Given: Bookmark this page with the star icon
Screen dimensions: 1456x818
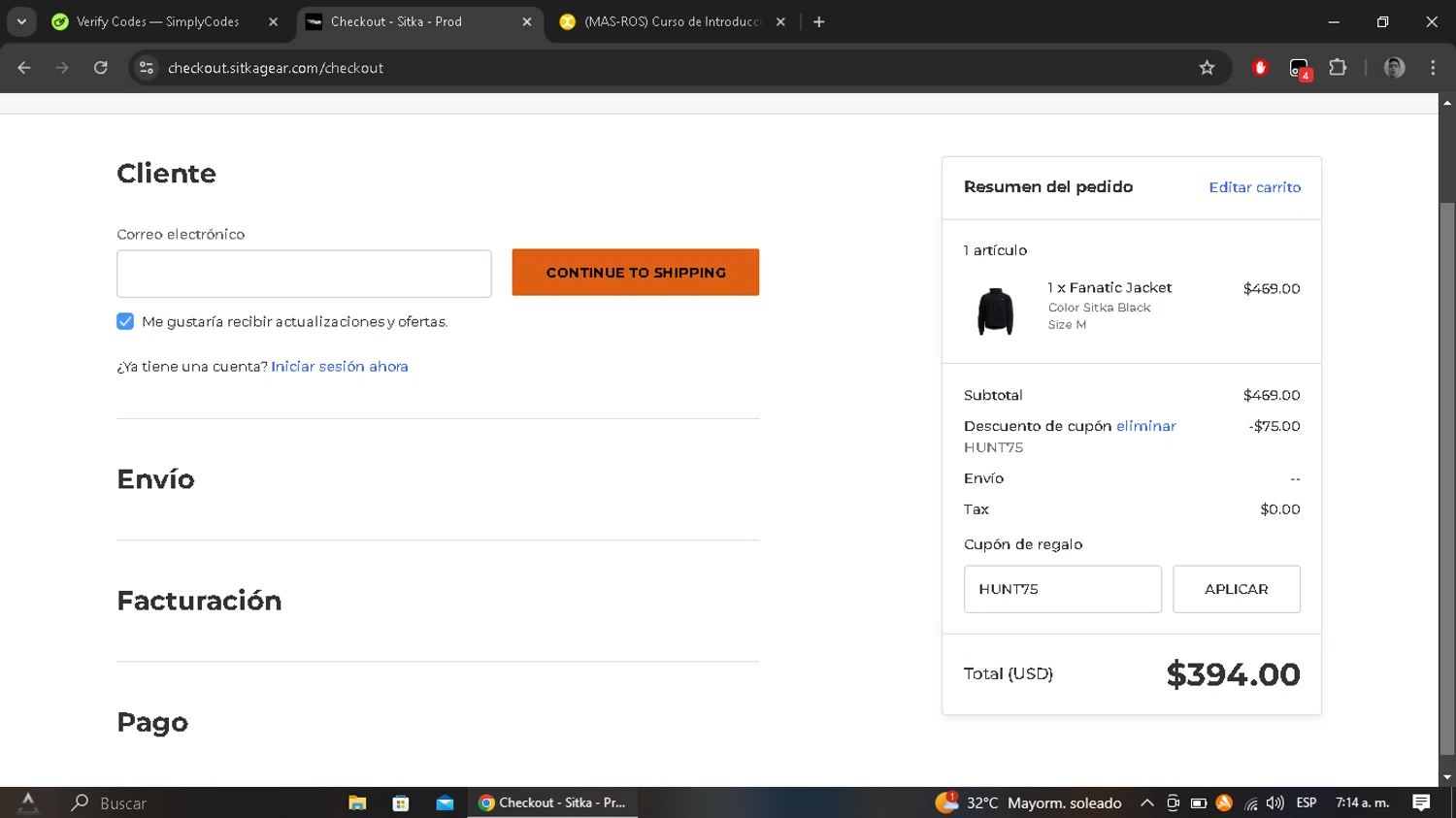Looking at the screenshot, I should click(1207, 68).
